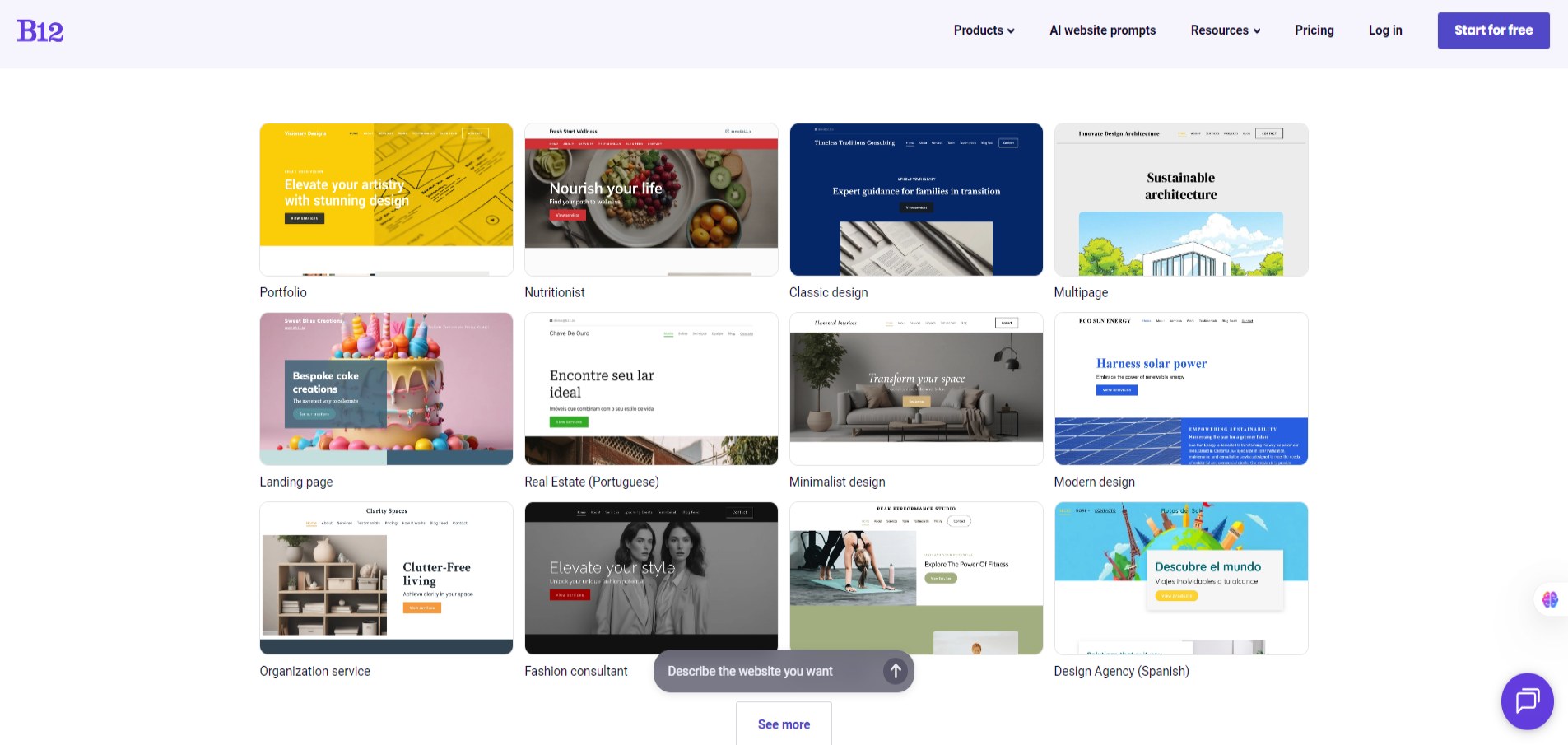Open the Fashion consultant template thumbnail
1568x745 pixels.
[651, 576]
